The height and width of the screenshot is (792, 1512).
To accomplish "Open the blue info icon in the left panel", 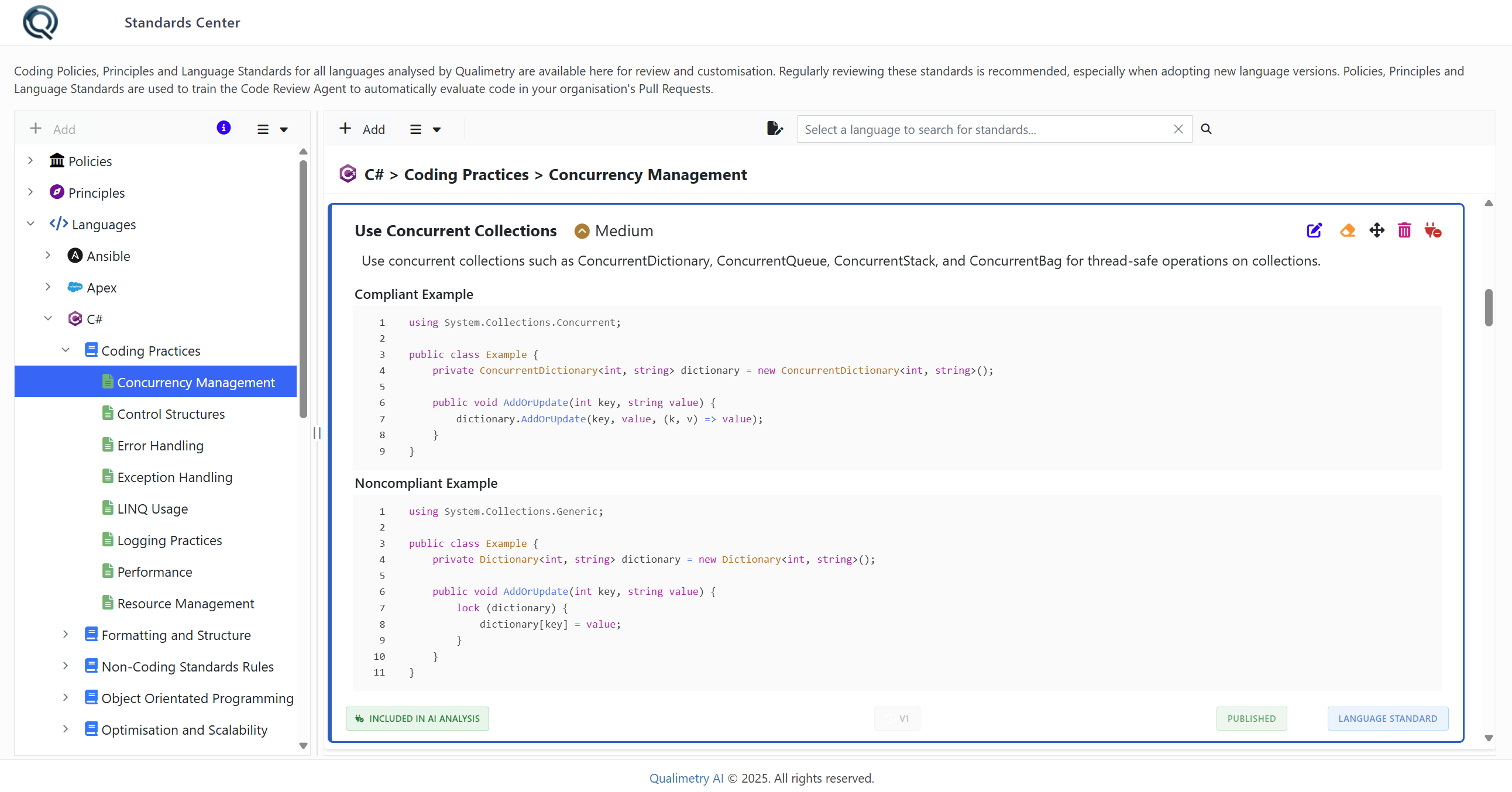I will tap(223, 128).
